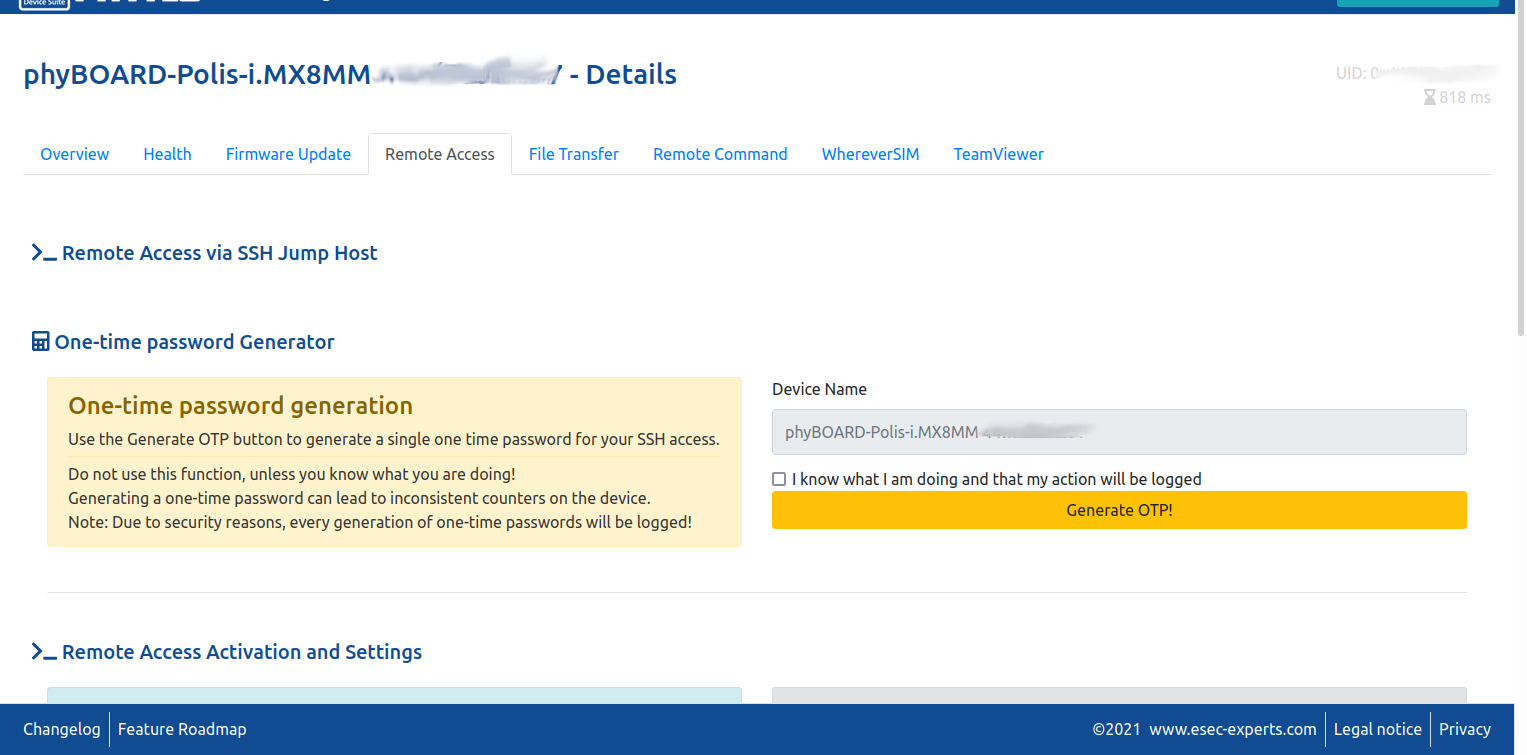Screen dimensions: 1527x755
Task: Open the File Transfer tab
Action: pyautogui.click(x=574, y=154)
